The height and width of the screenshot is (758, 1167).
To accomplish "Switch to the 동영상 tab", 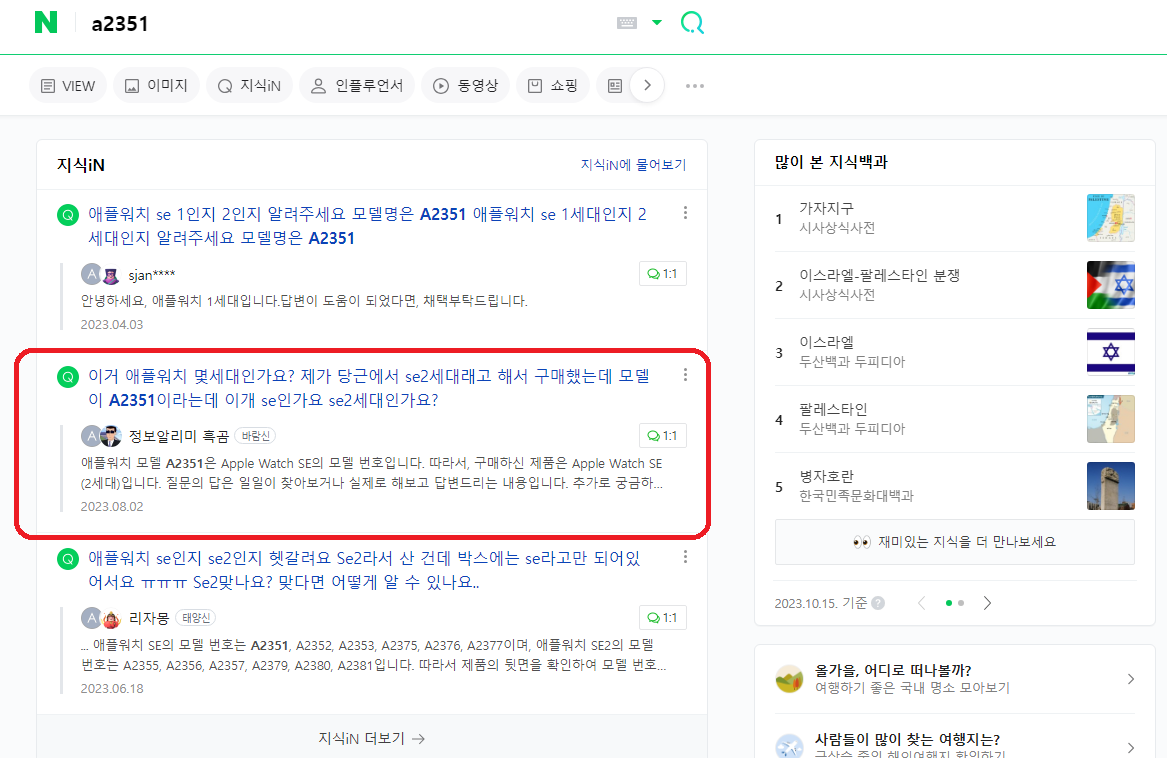I will click(x=465, y=86).
